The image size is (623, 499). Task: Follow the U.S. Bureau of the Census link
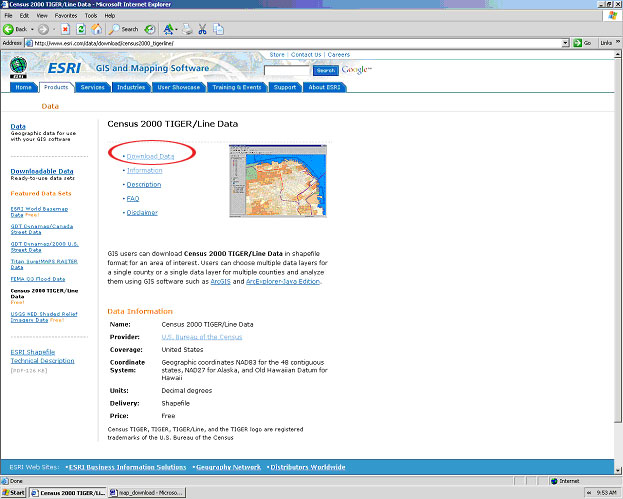[202, 337]
